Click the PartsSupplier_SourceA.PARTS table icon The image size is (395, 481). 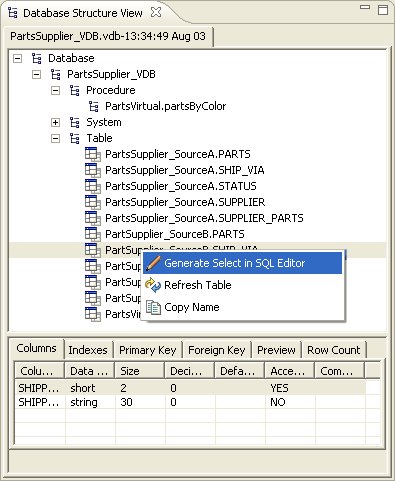92,154
